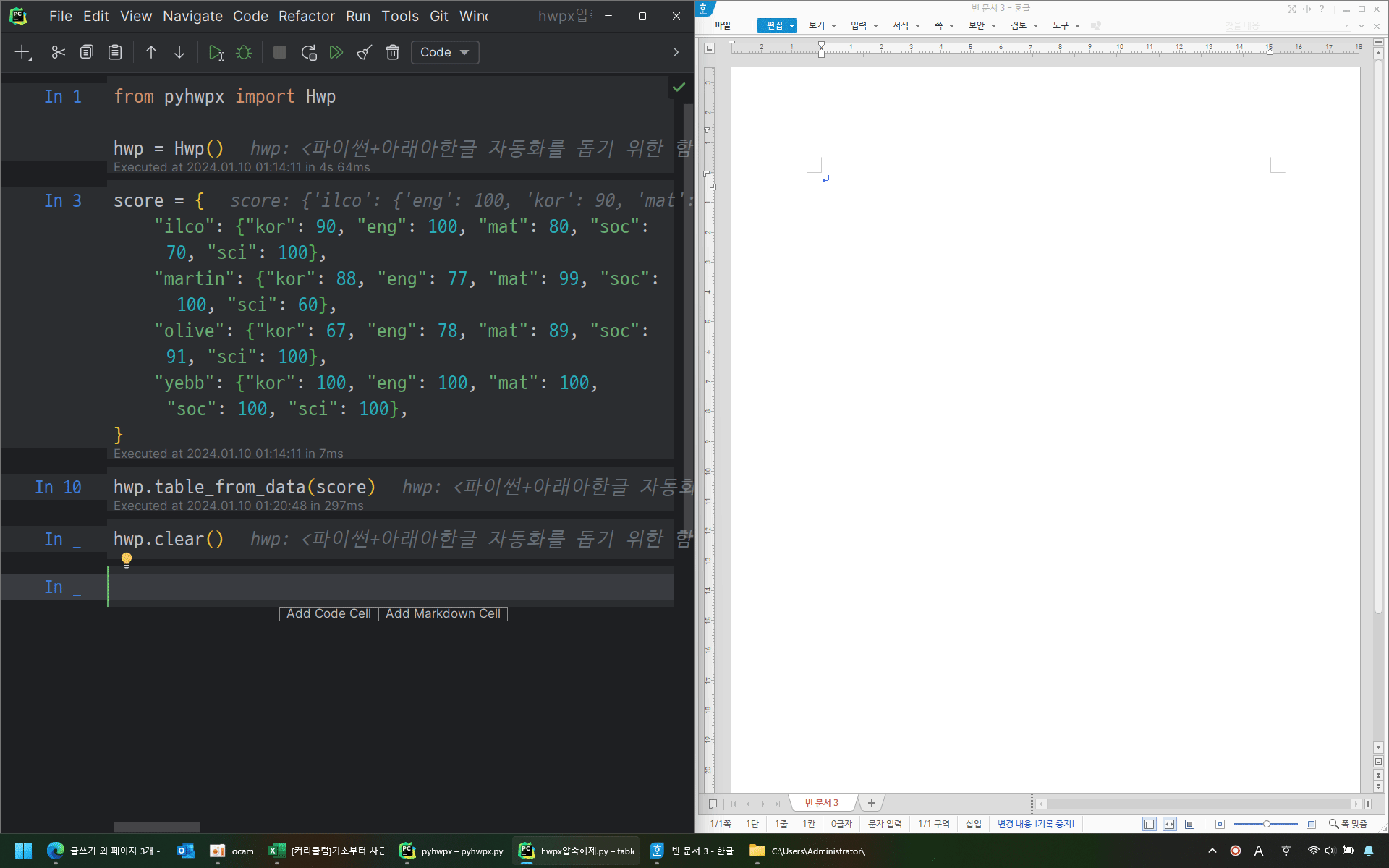The height and width of the screenshot is (868, 1389).
Task: Click Add Markdown Cell button
Action: pos(443,613)
